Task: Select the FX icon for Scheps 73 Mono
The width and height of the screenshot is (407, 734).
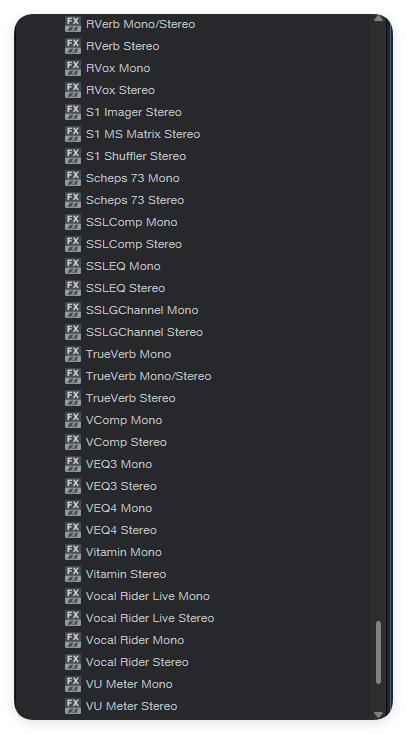Action: click(x=73, y=178)
